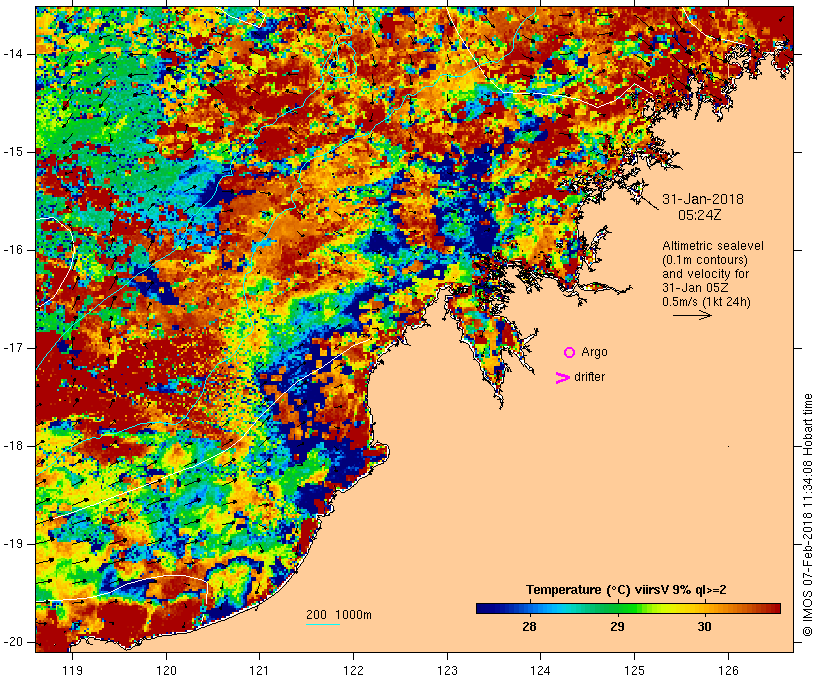Click the longitude axis label '126'

tap(728, 671)
